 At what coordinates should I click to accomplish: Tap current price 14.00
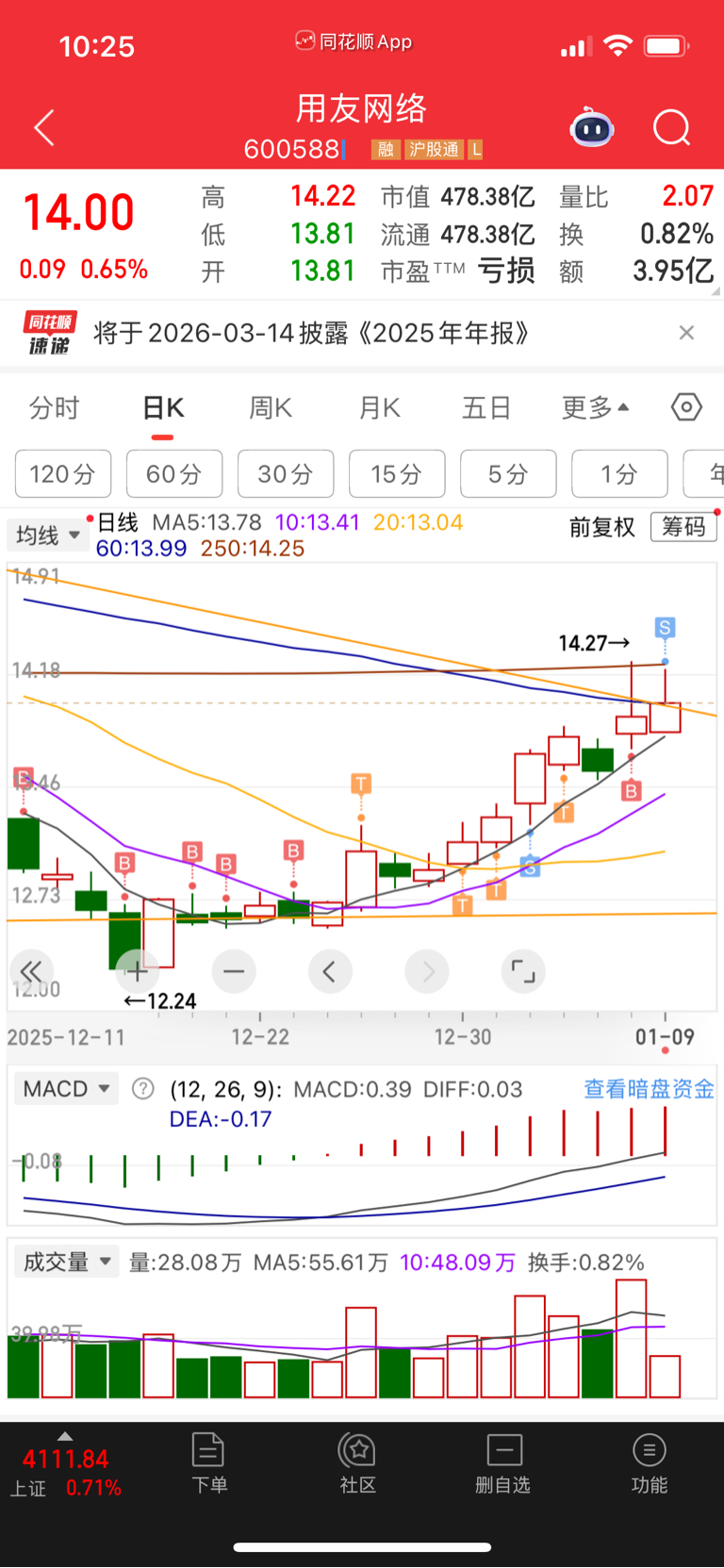click(78, 212)
